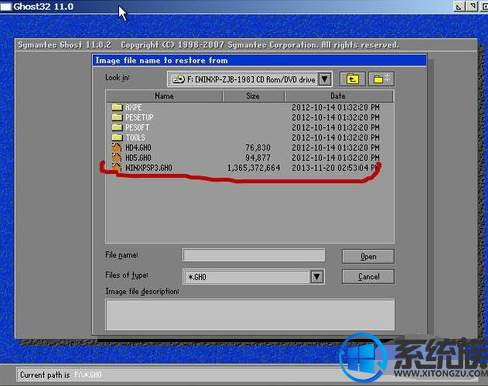Select the TOOLS folder icon
This screenshot has height=386, width=488.
(x=117, y=137)
